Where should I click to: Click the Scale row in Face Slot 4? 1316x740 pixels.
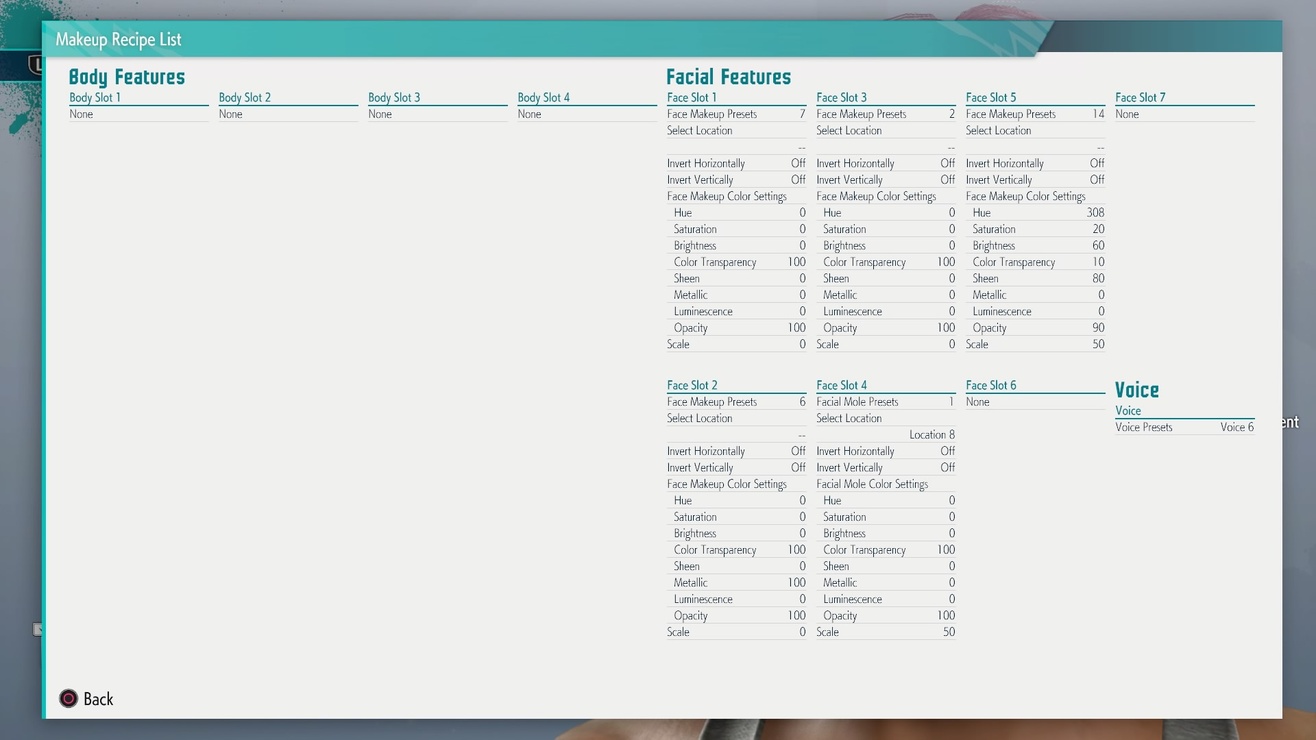[x=885, y=632]
